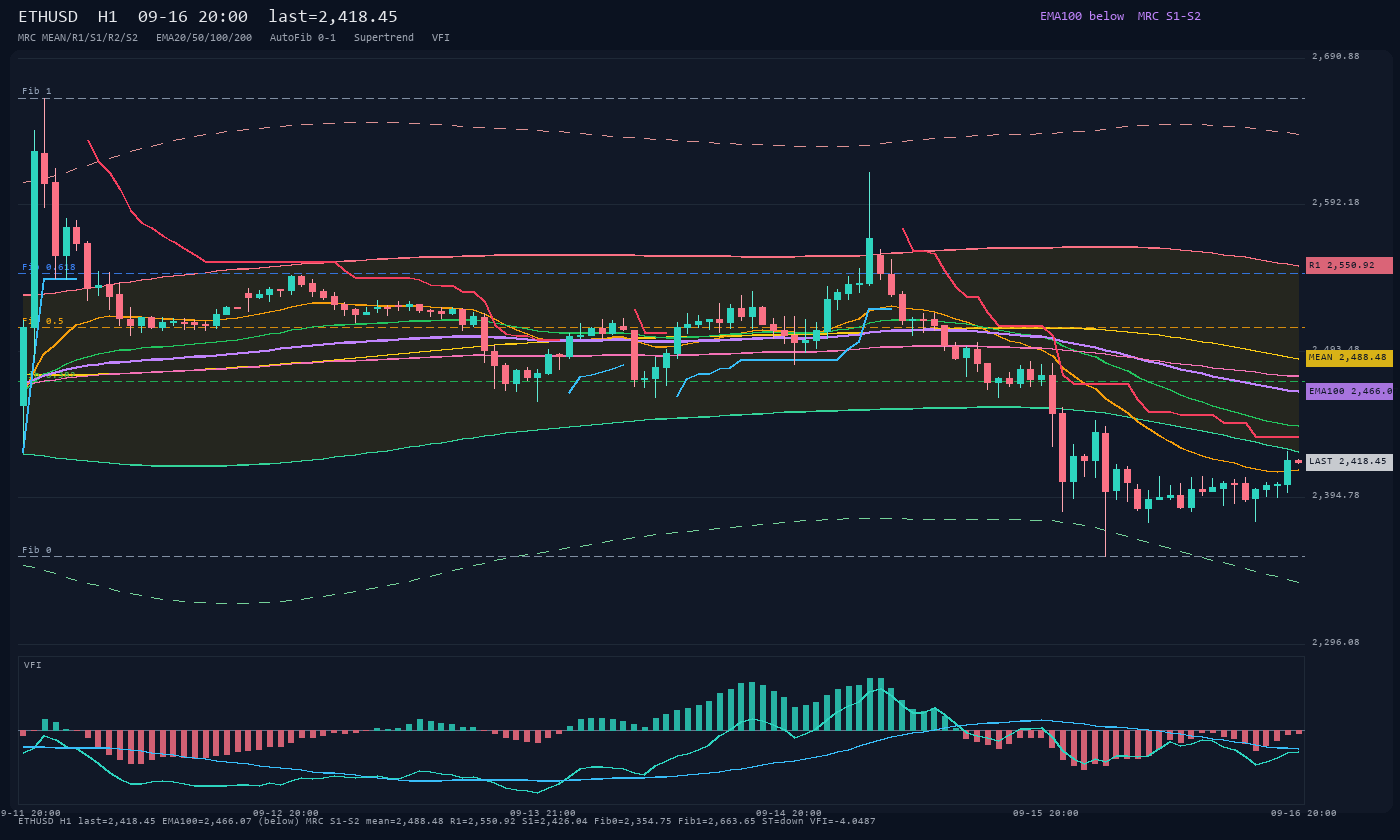Image resolution: width=1400 pixels, height=840 pixels.
Task: Click the 09-14 20:00 time axis label
Action: click(x=788, y=813)
